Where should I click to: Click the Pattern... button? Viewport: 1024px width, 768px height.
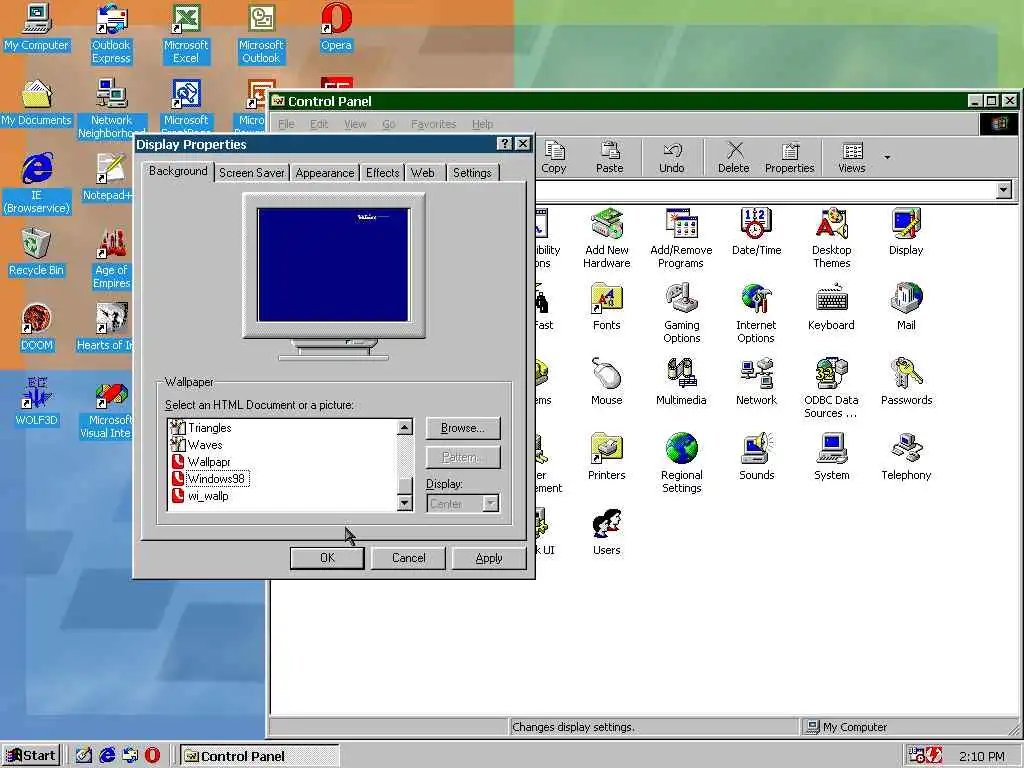pos(463,457)
